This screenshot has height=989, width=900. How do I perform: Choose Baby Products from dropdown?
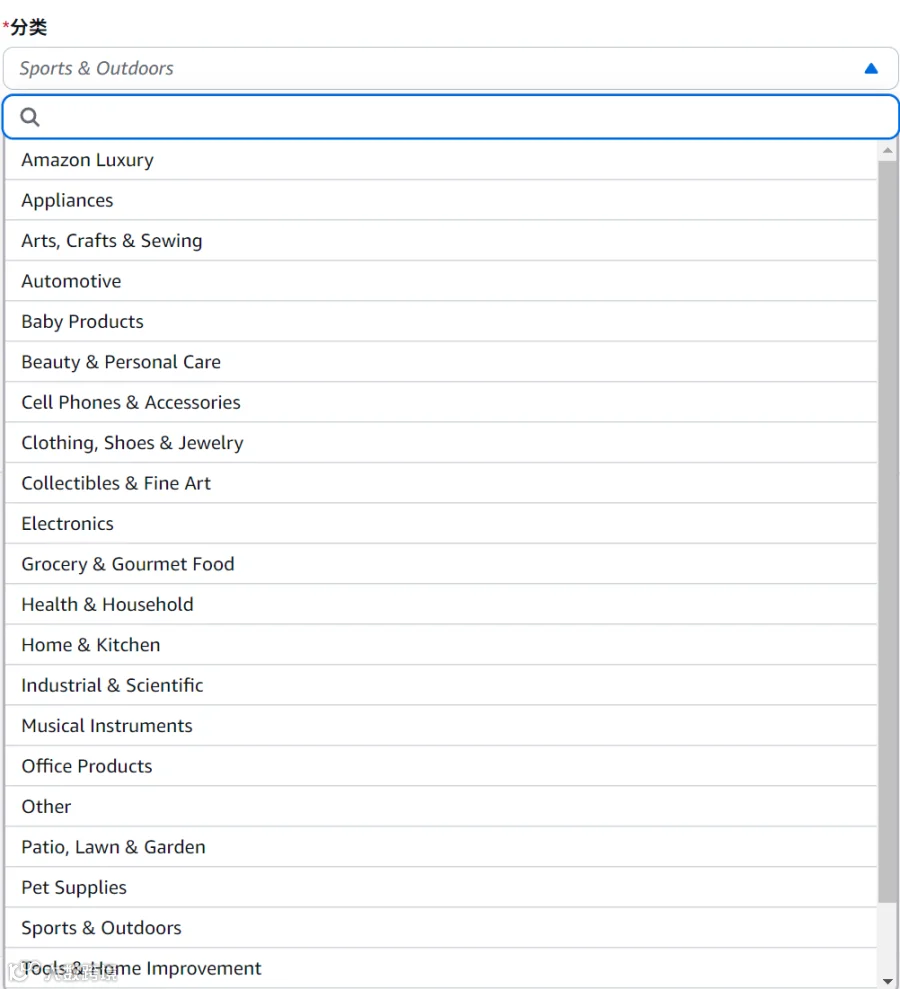(x=441, y=321)
